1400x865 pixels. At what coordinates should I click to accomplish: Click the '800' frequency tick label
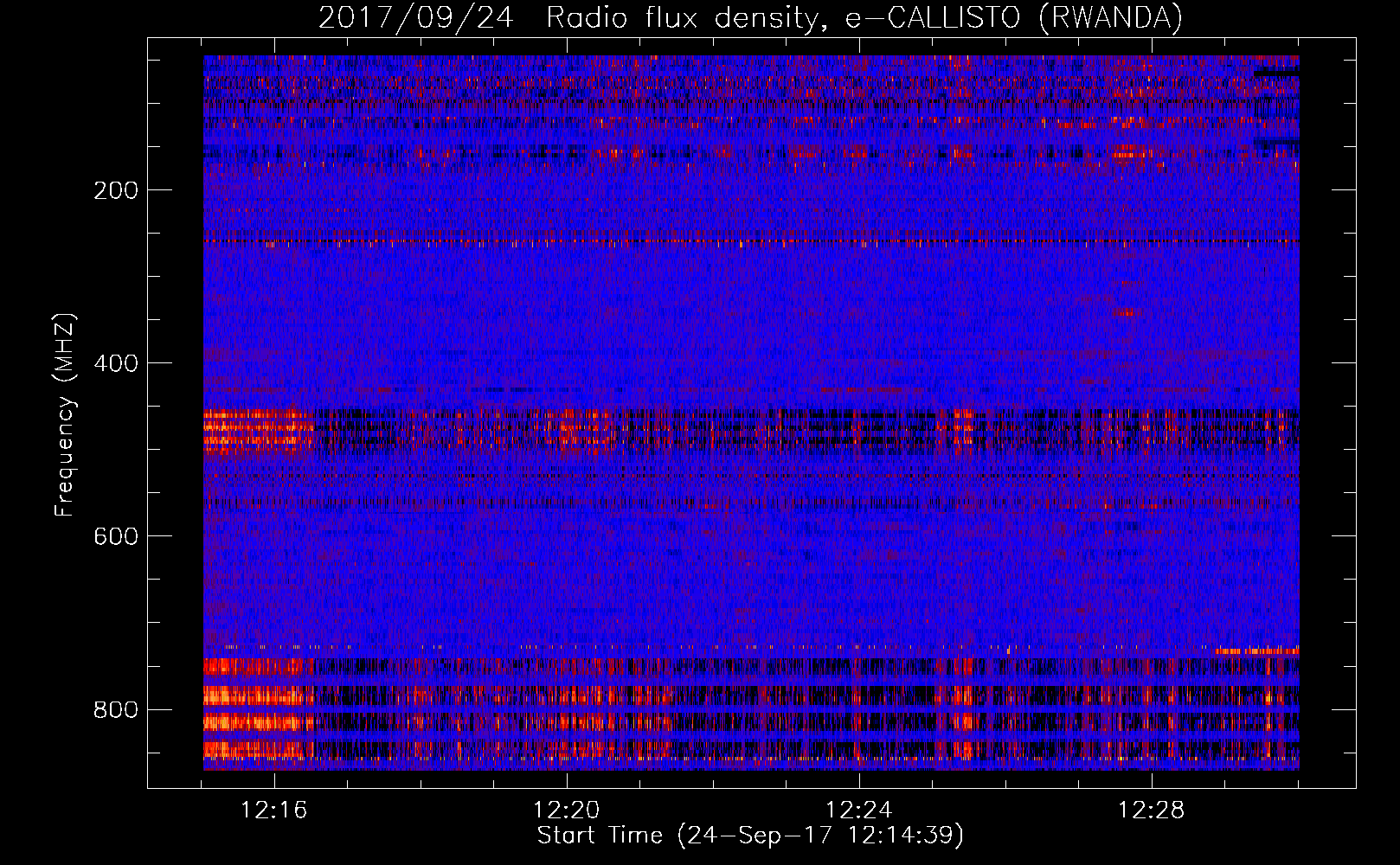[115, 709]
